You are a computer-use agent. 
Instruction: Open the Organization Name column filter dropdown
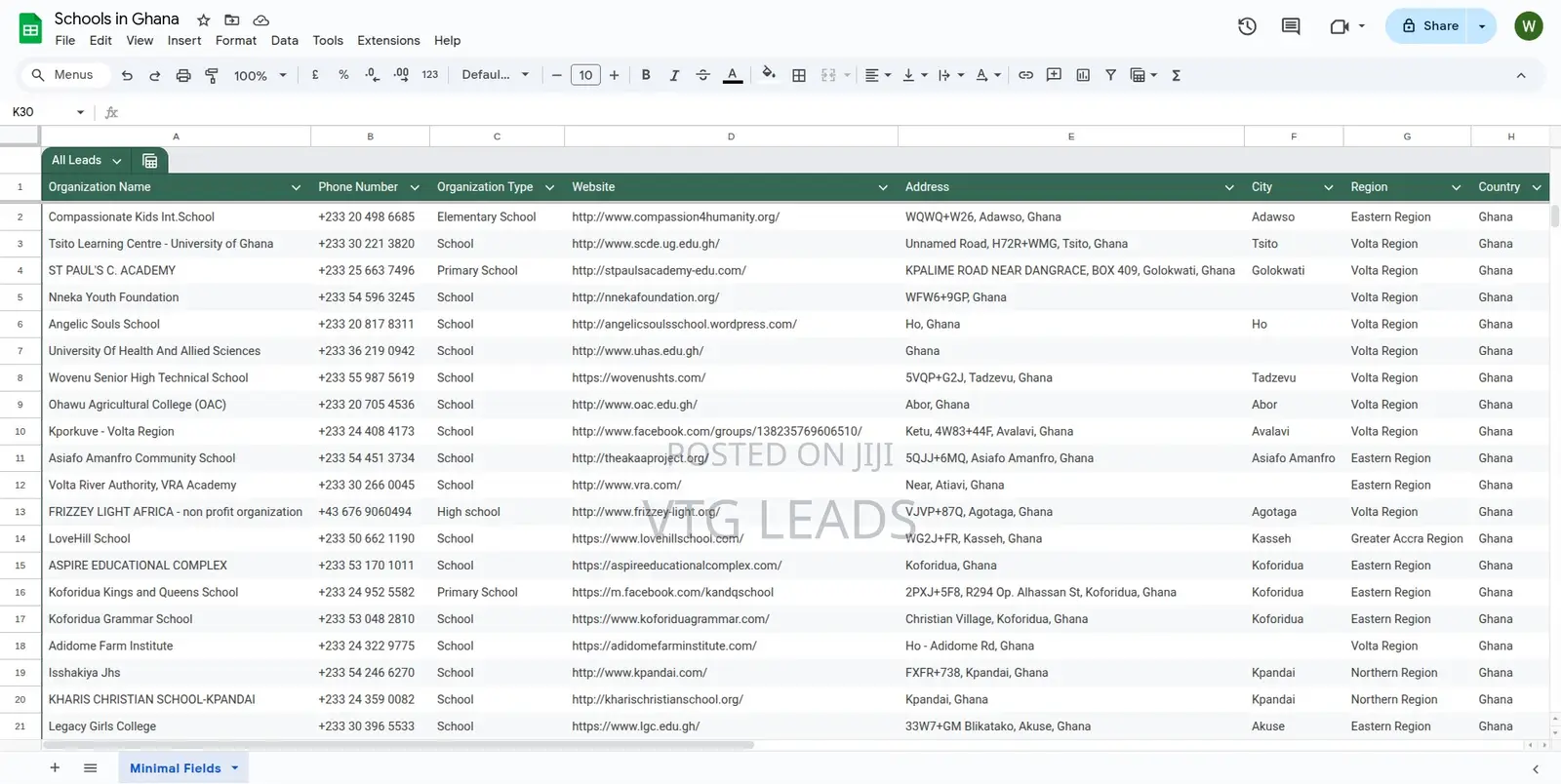tap(296, 187)
